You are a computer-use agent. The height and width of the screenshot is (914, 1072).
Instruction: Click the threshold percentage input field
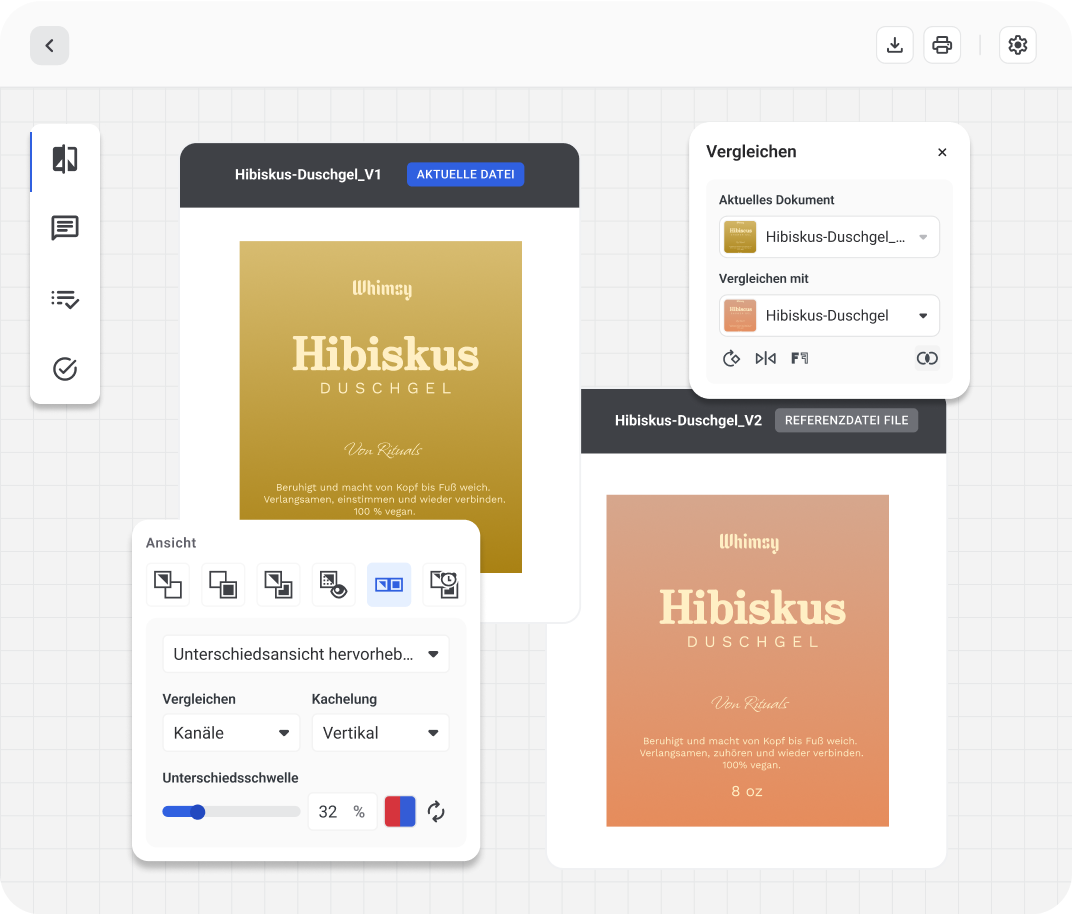click(329, 812)
